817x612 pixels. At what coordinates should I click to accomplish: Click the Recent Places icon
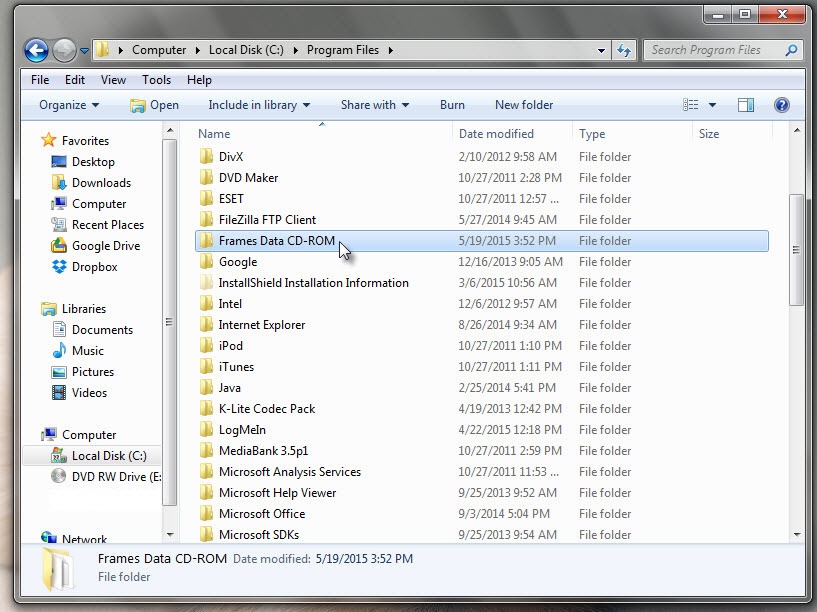tap(59, 224)
